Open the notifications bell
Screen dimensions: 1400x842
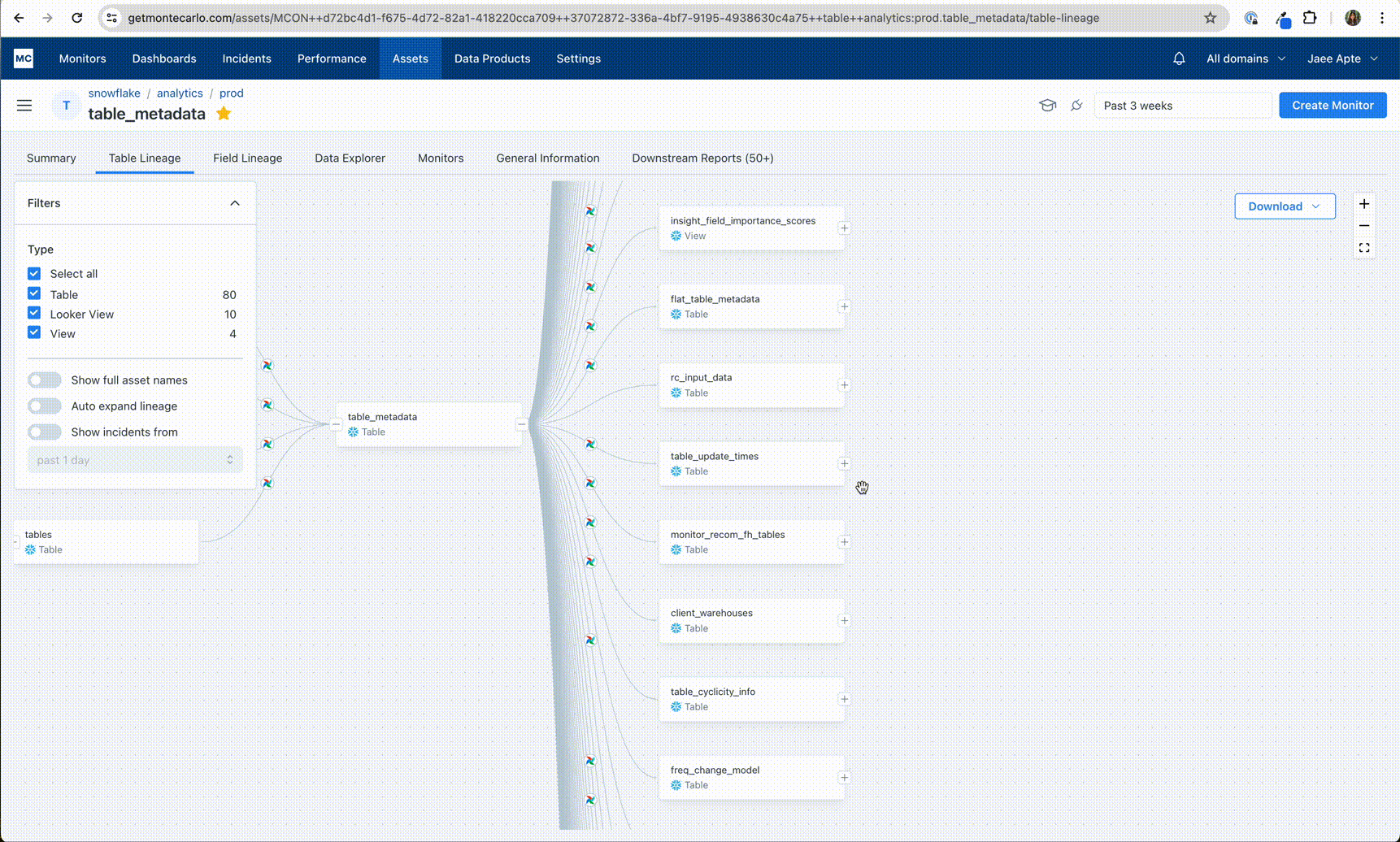1179,59
